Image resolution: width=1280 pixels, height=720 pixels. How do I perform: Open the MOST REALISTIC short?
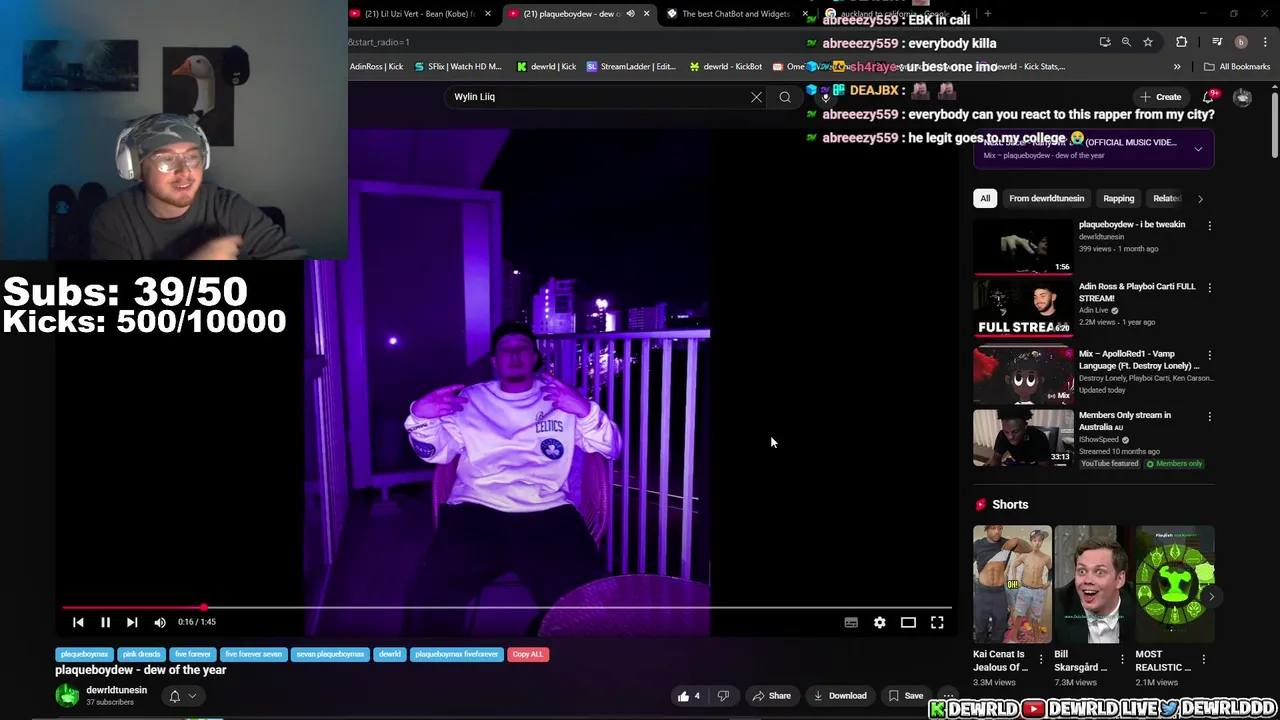point(1174,585)
